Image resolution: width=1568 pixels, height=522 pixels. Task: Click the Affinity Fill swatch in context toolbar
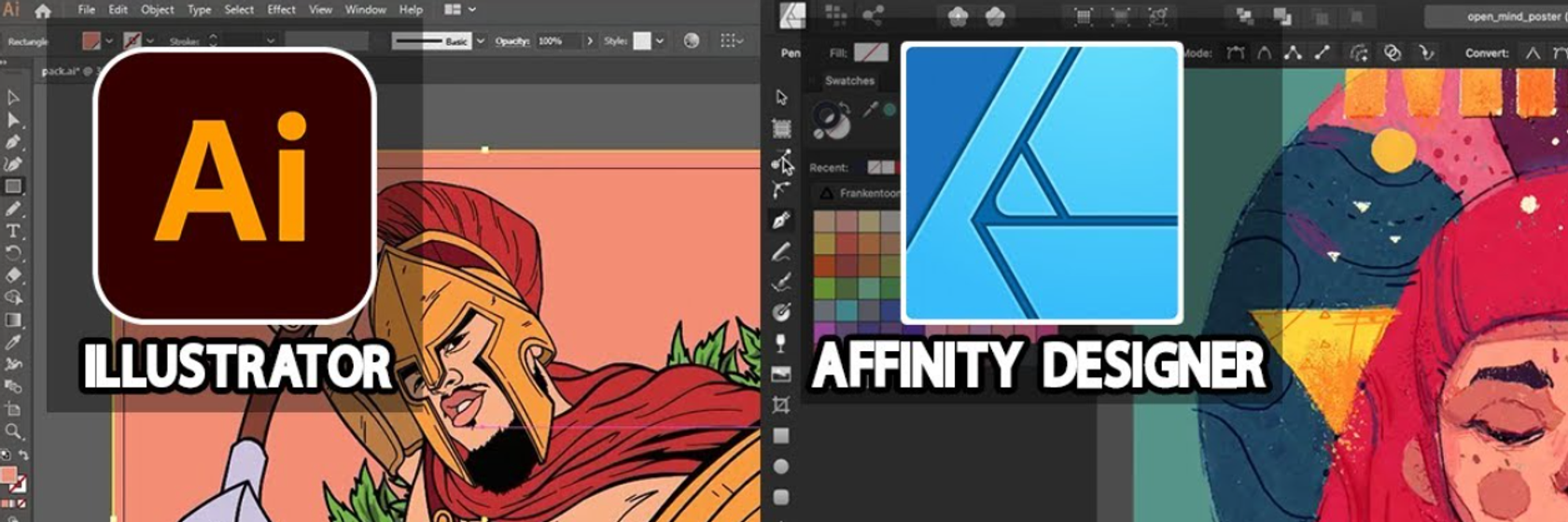pos(872,53)
